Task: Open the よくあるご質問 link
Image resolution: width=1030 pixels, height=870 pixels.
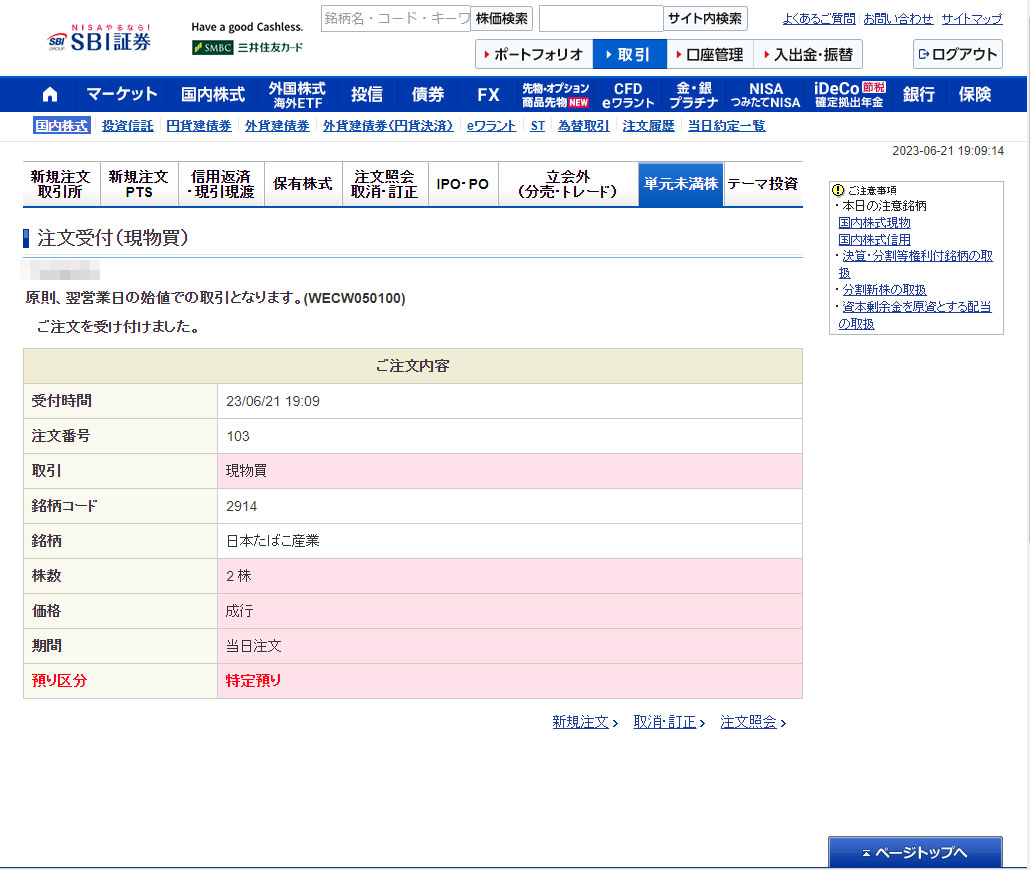Action: pos(818,19)
